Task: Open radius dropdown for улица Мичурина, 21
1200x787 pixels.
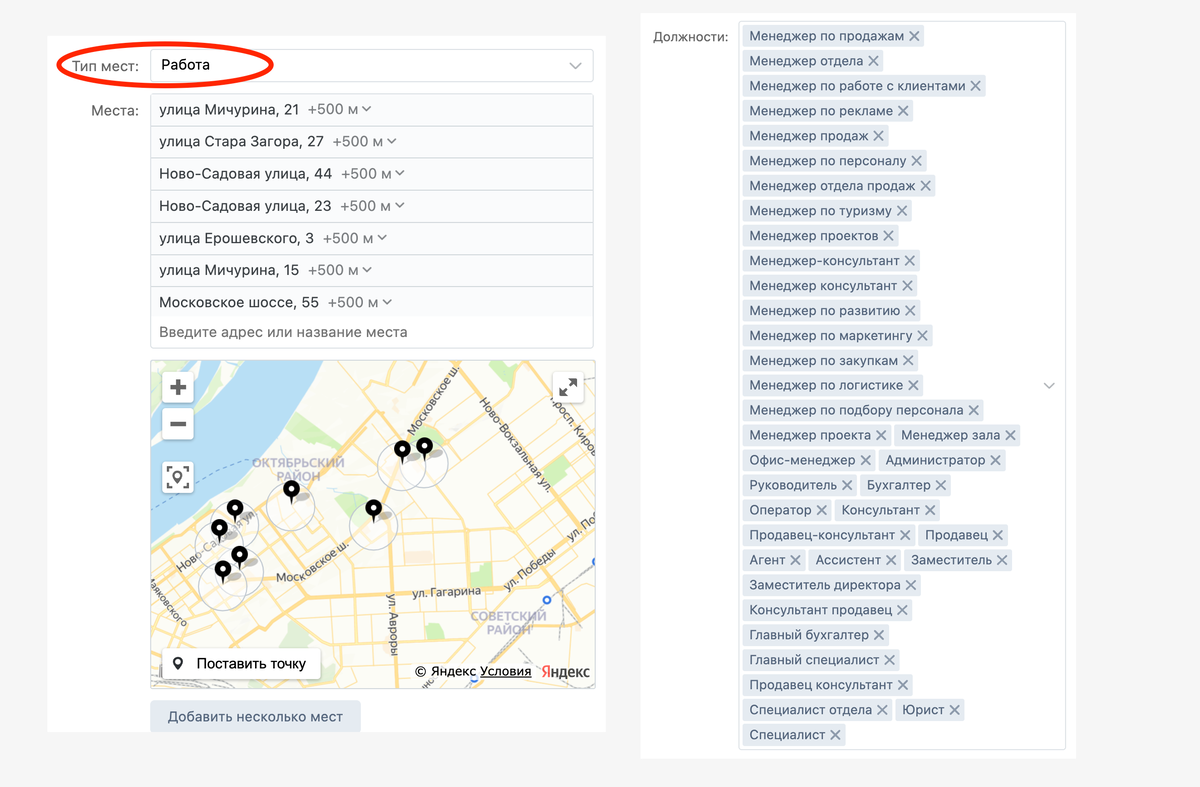Action: 340,109
